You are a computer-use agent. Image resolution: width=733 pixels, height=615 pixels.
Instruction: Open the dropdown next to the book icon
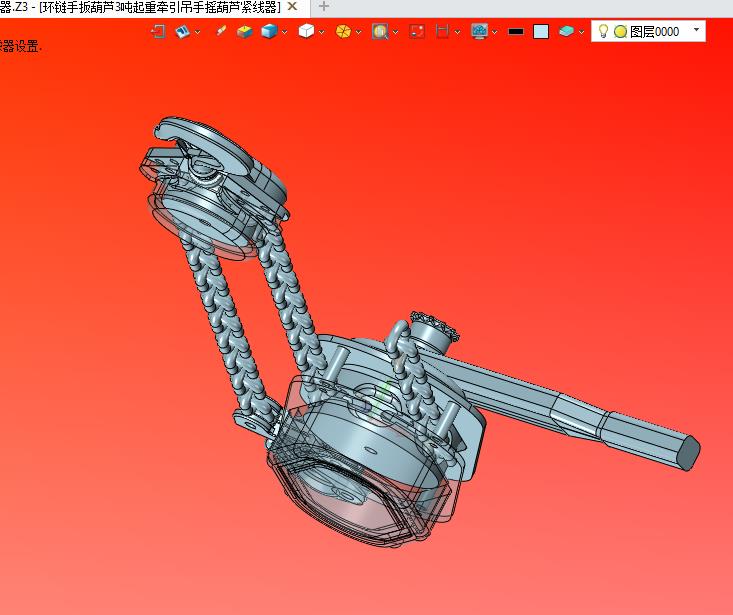198,32
